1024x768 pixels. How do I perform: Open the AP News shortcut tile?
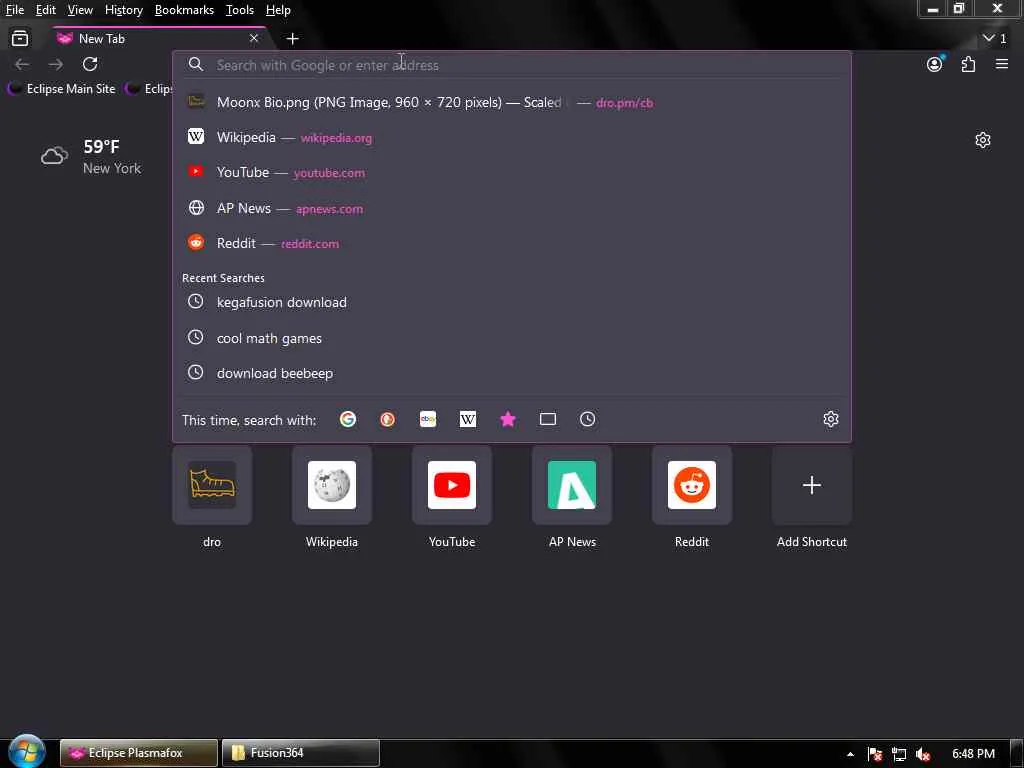(572, 485)
